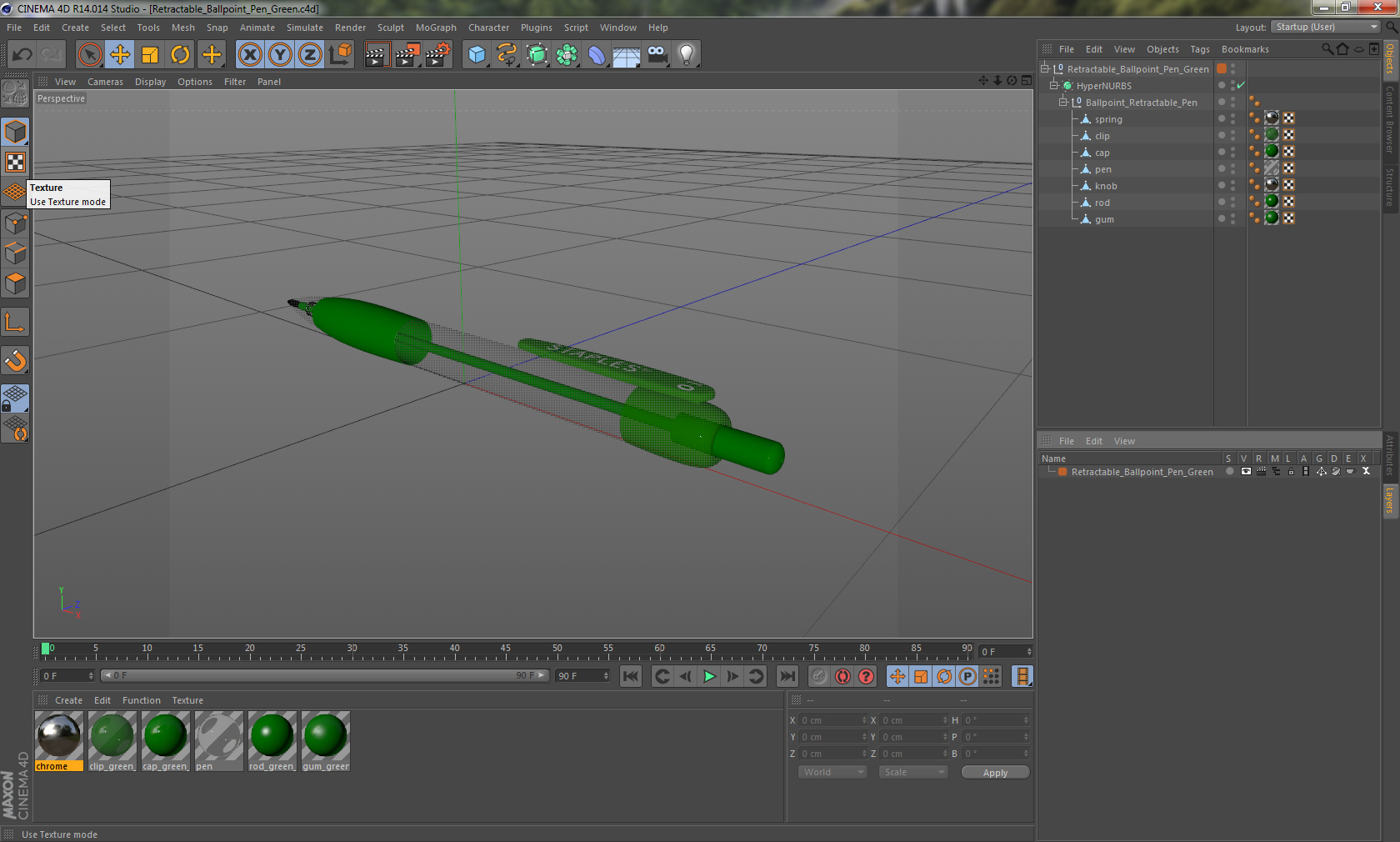Viewport: 1400px width, 842px height.
Task: Switch to Model mode
Action: [15, 133]
